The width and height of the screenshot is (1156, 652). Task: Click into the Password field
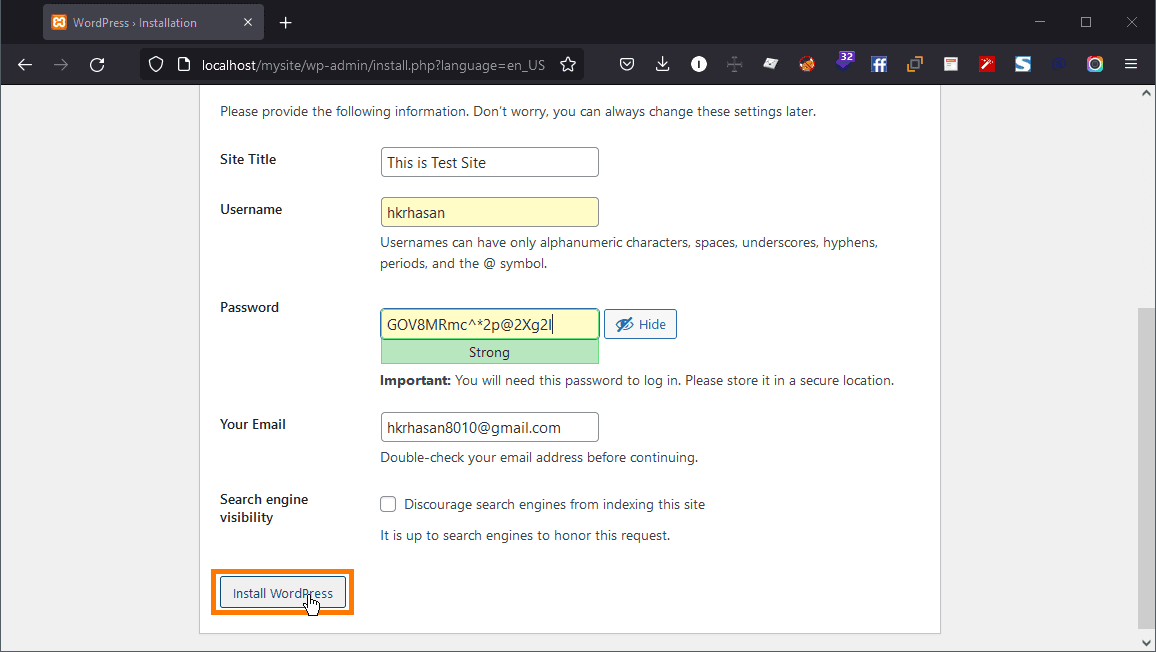pyautogui.click(x=490, y=325)
